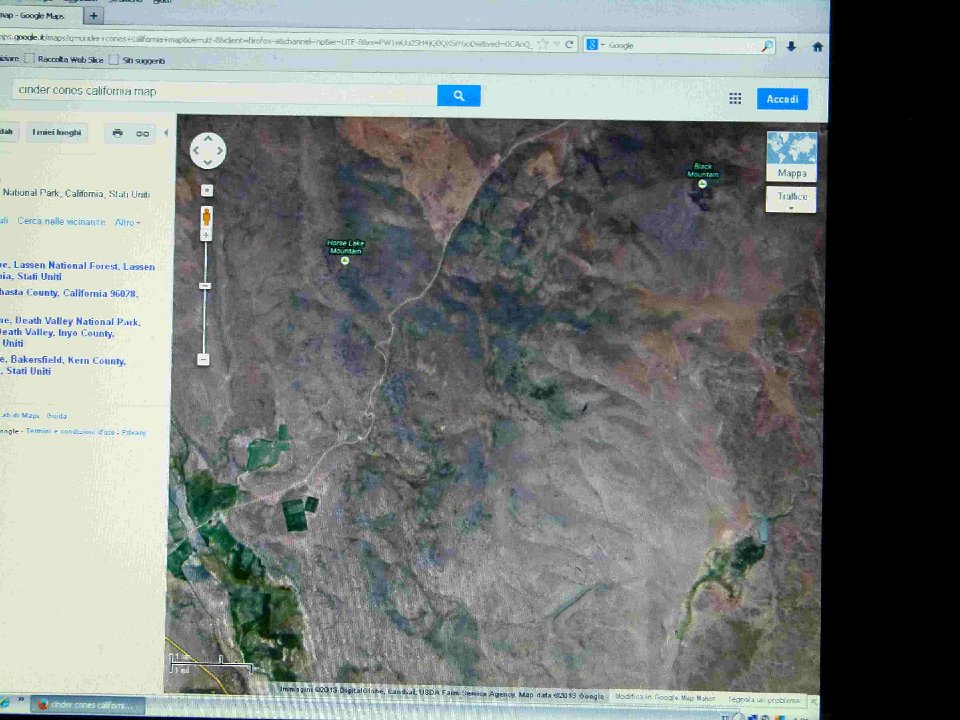Screen dimensions: 960x720
Task: Pan the map down with the arrow
Action: pos(208,162)
